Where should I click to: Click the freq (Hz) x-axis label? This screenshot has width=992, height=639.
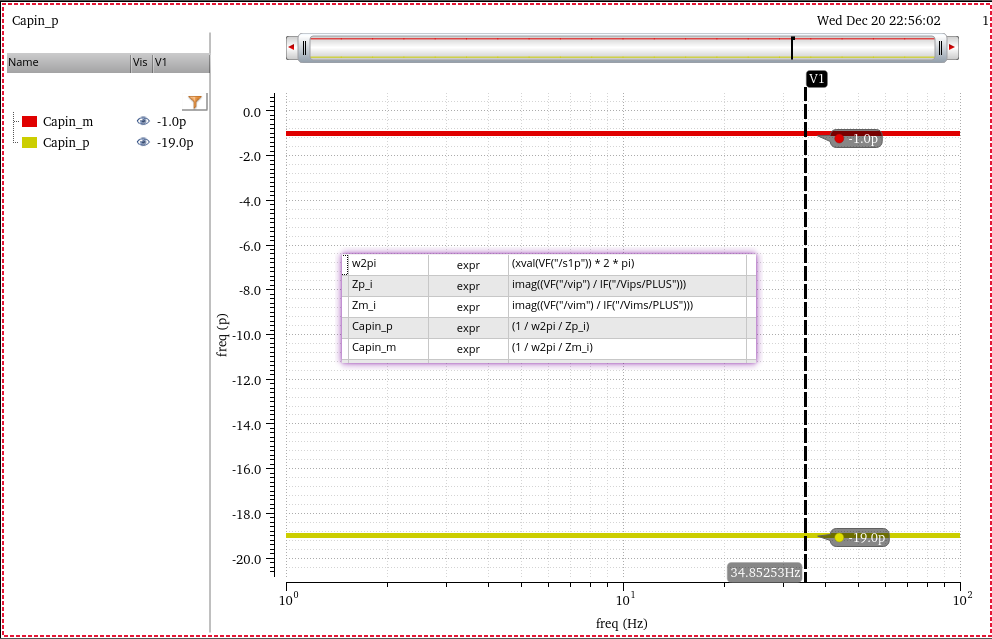(x=621, y=624)
